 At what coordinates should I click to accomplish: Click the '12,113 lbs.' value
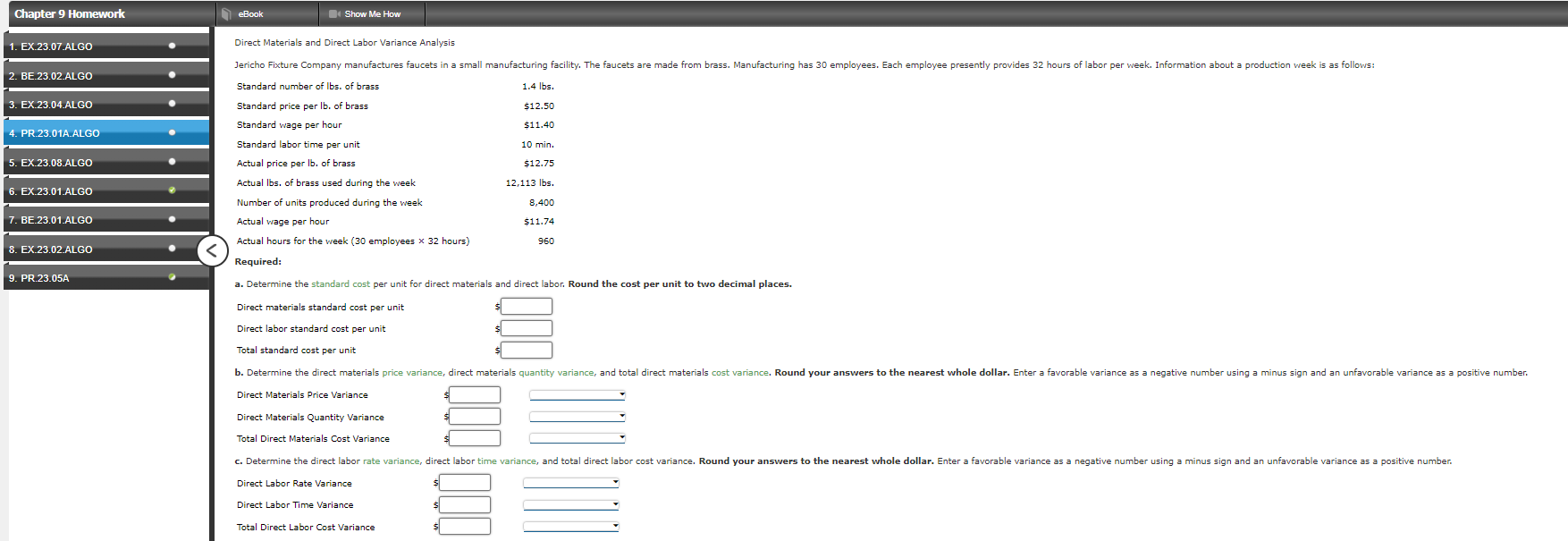coord(530,183)
